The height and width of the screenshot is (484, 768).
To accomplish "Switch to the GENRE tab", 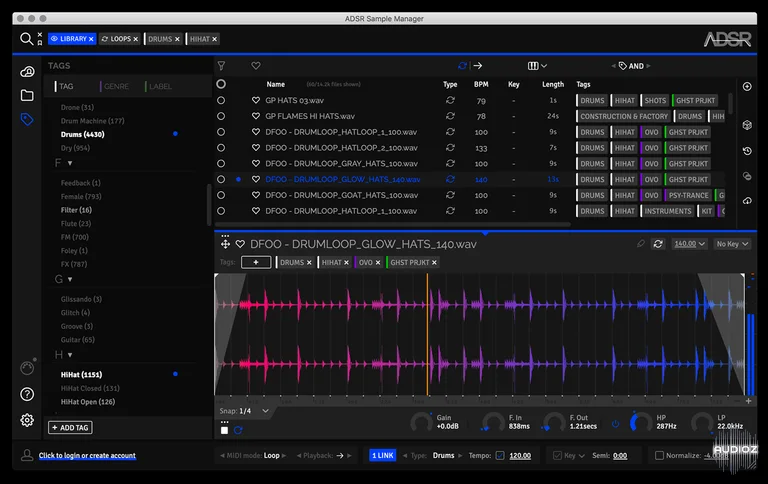I will [117, 86].
